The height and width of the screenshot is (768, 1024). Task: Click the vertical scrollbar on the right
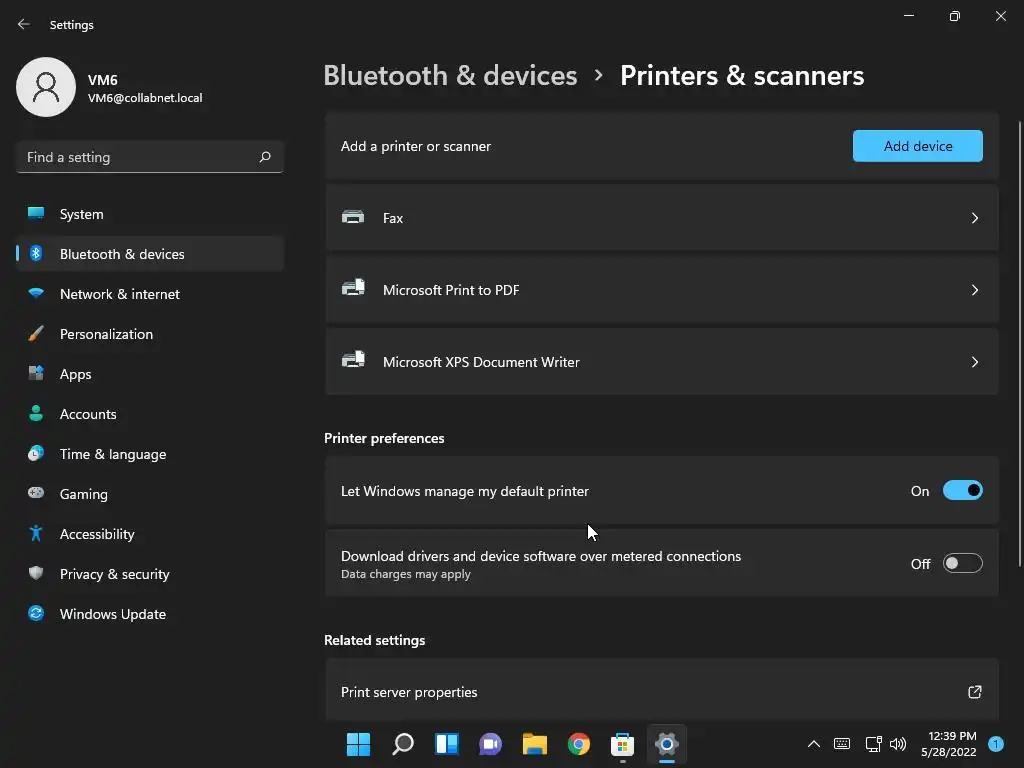click(x=1019, y=343)
